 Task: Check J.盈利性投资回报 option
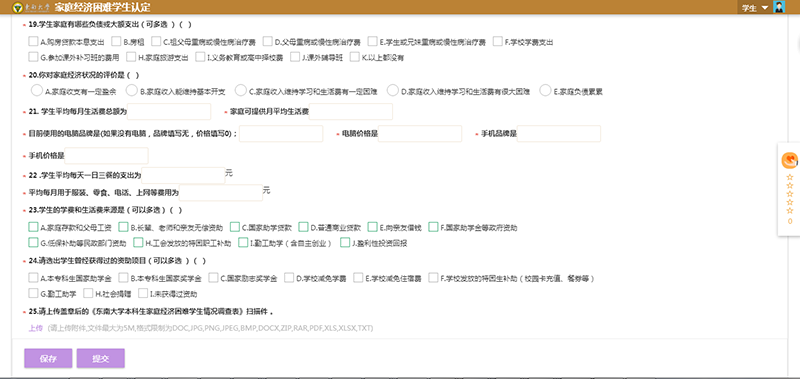[x=345, y=242]
